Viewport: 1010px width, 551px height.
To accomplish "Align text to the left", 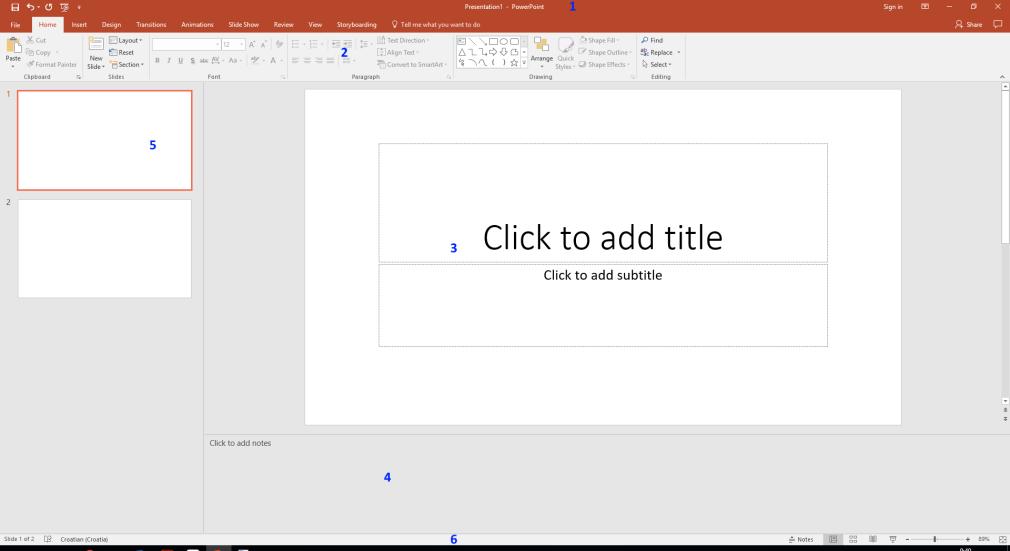I will tap(295, 61).
